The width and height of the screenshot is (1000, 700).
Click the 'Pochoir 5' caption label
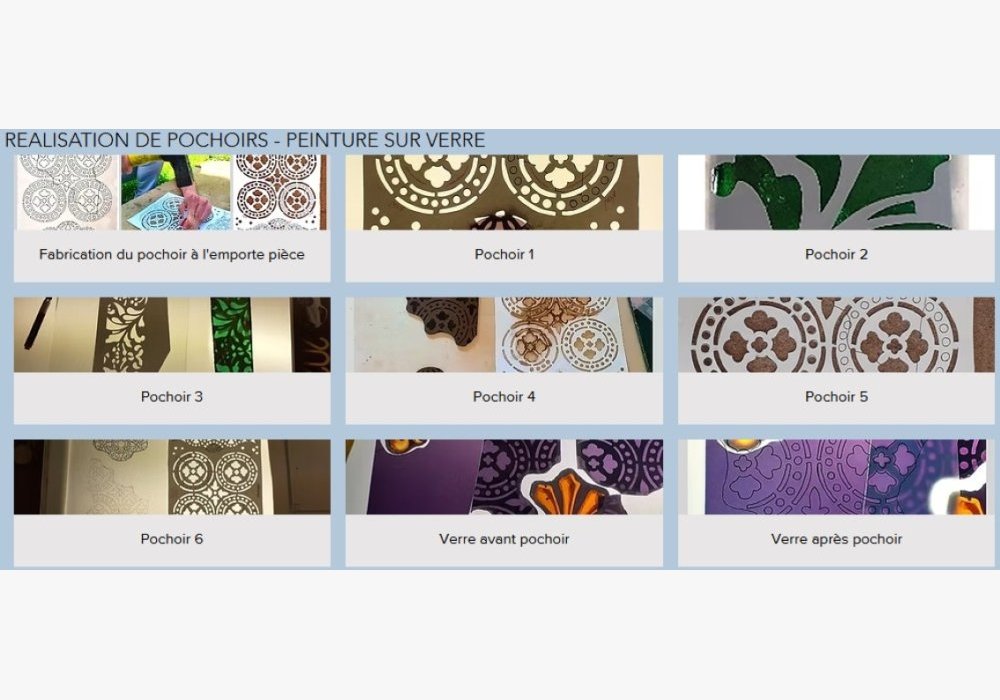coord(836,397)
